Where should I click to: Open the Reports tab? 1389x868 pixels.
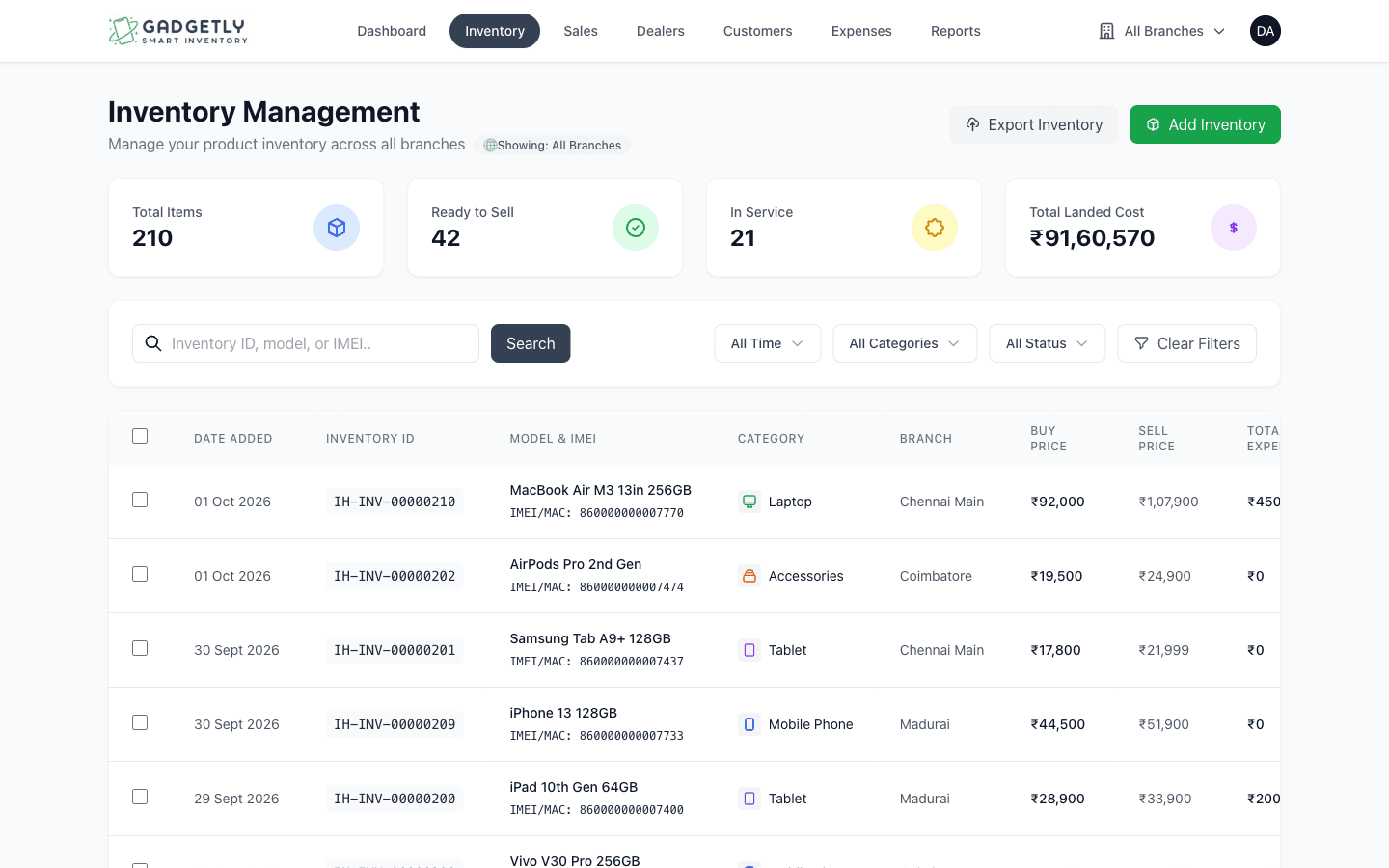coord(956,31)
